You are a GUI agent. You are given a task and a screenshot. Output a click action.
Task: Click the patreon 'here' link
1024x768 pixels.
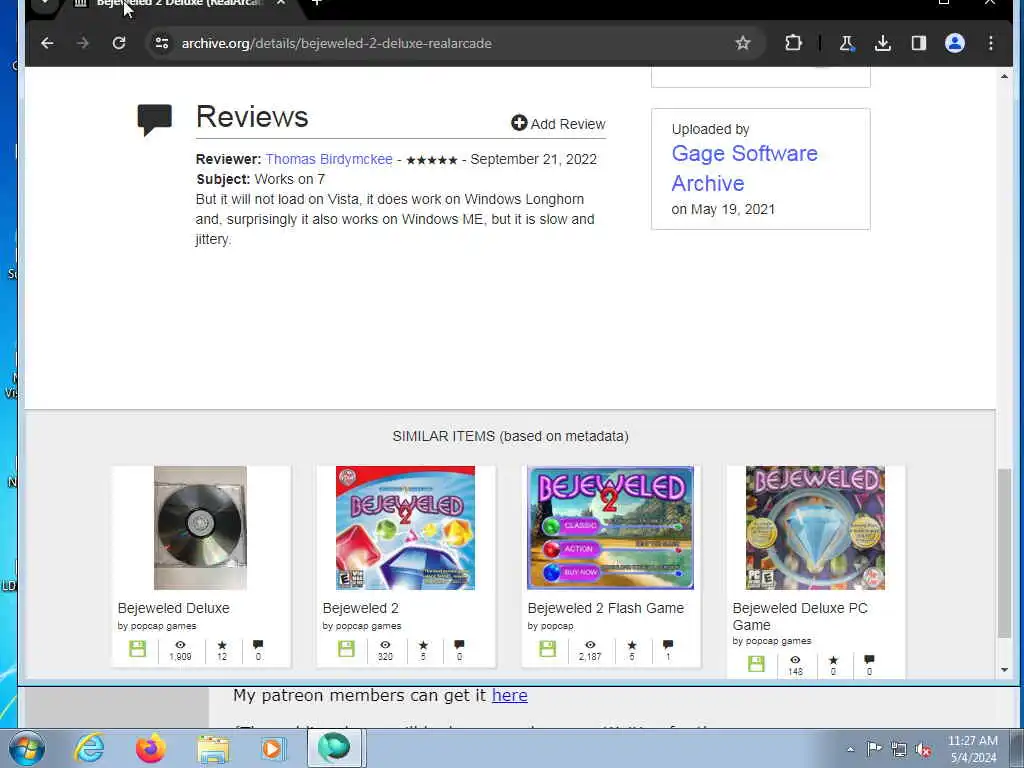(509, 696)
